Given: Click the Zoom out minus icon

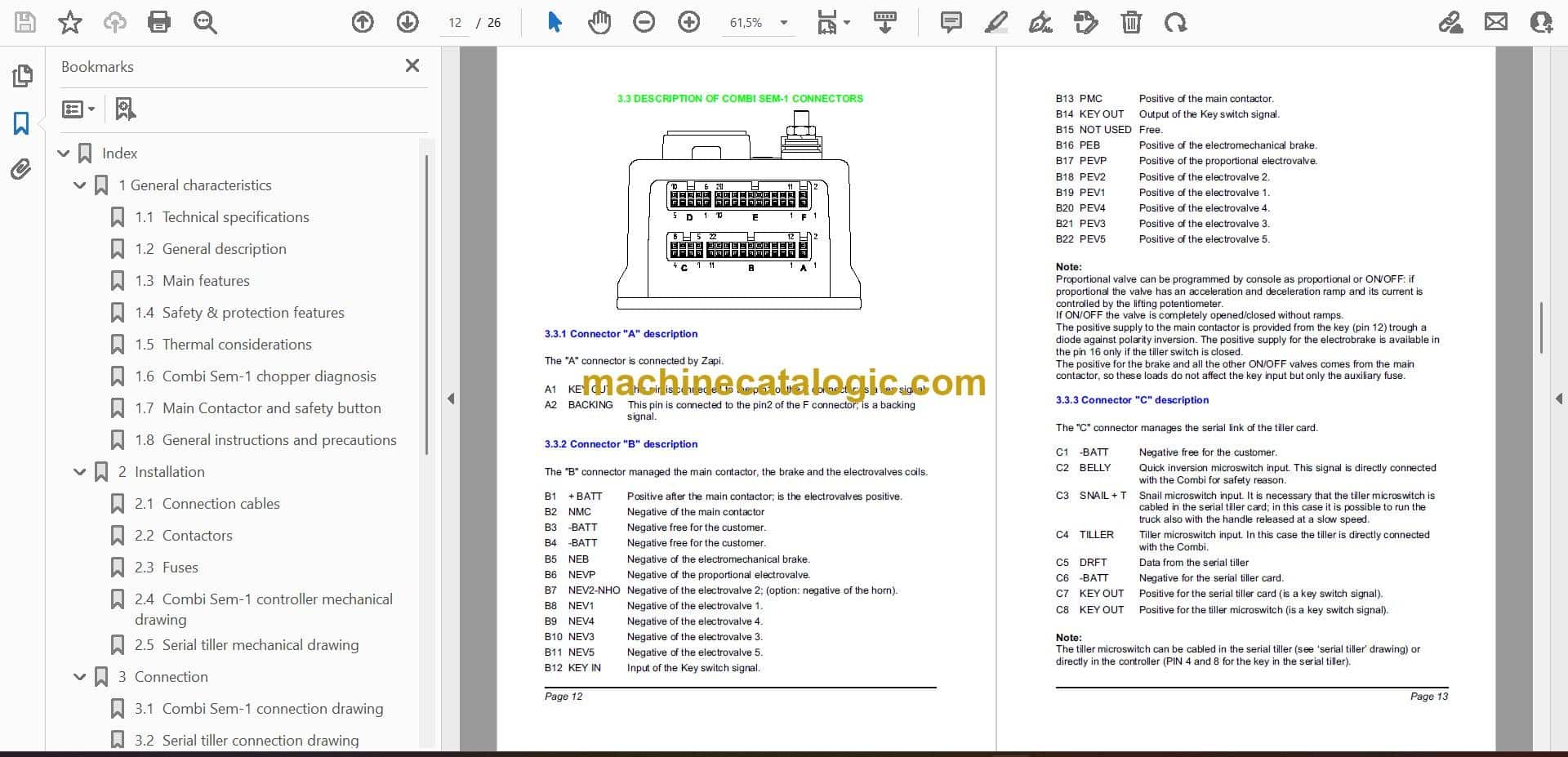Looking at the screenshot, I should 644,23.
